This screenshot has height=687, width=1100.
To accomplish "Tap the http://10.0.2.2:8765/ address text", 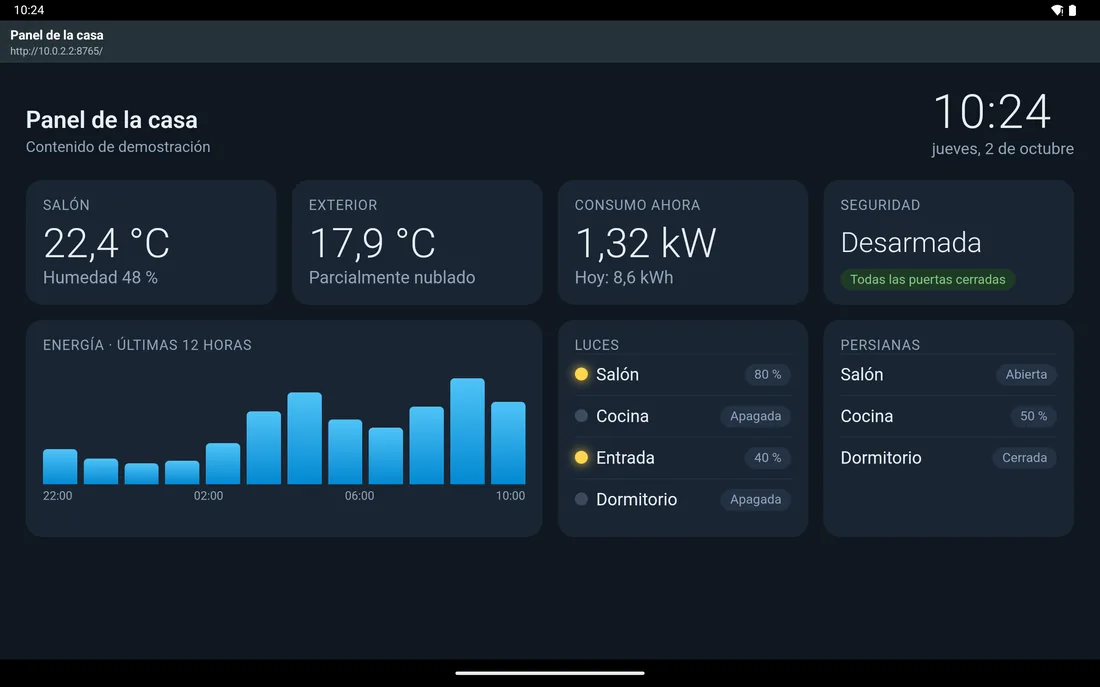I will click(56, 51).
